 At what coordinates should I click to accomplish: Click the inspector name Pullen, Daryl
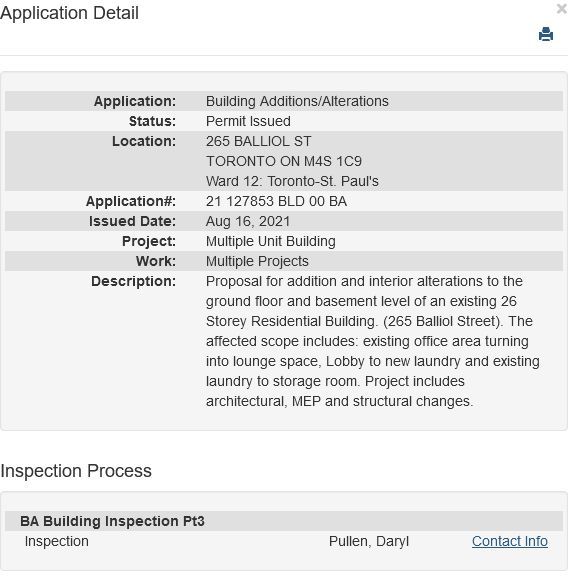[369, 541]
